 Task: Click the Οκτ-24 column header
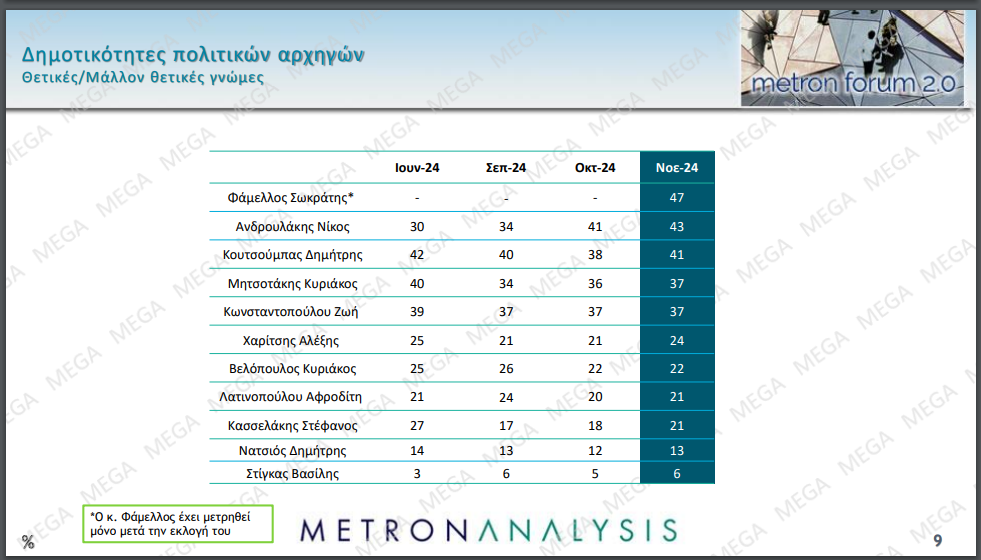point(595,168)
